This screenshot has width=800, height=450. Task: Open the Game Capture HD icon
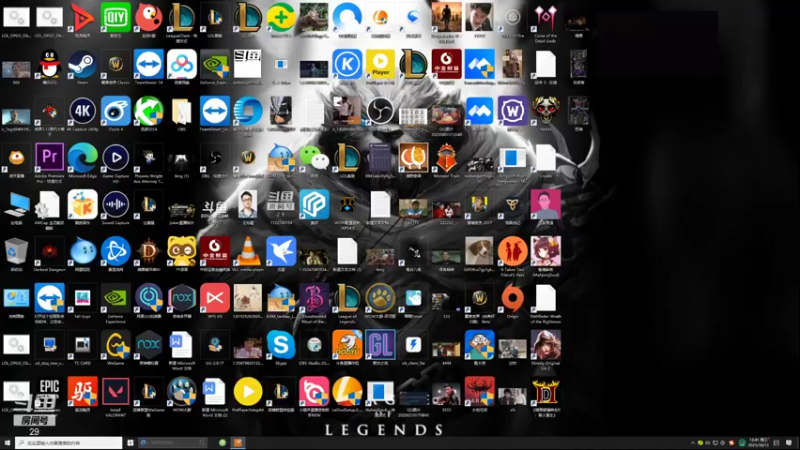[x=115, y=157]
